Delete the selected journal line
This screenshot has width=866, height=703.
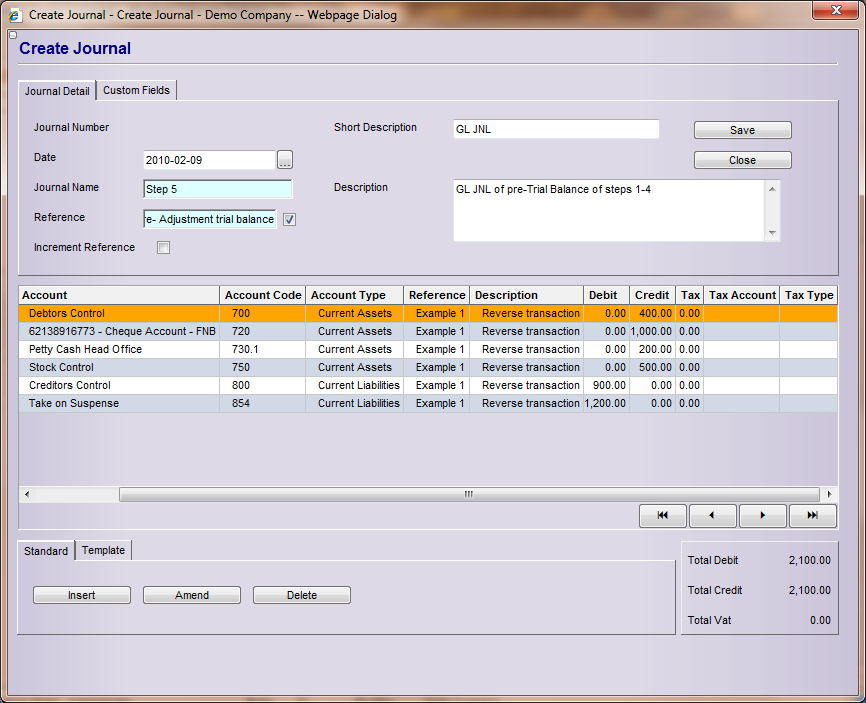coord(302,595)
